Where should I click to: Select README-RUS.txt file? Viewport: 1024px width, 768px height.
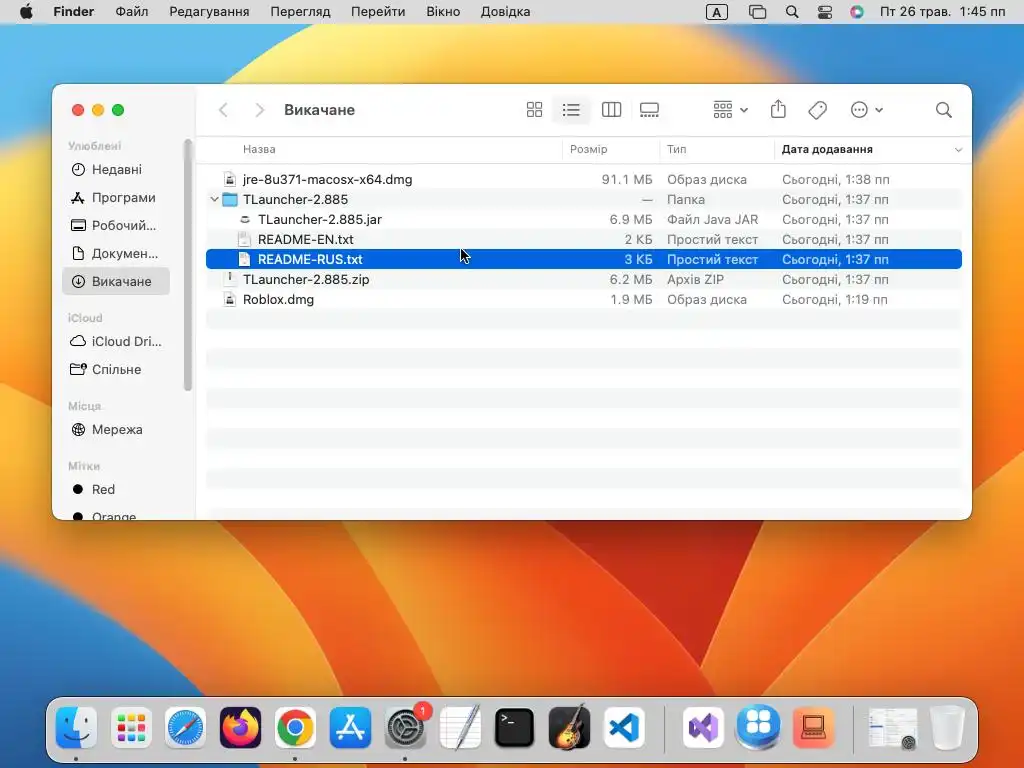click(584, 259)
